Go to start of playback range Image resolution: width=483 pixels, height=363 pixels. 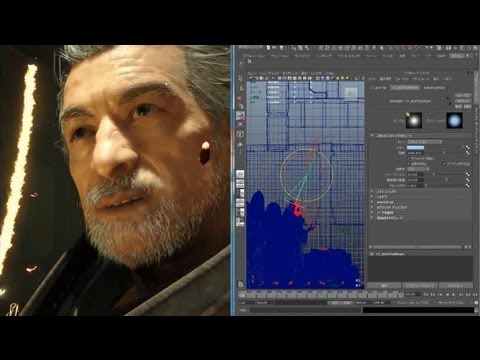pos(426,295)
